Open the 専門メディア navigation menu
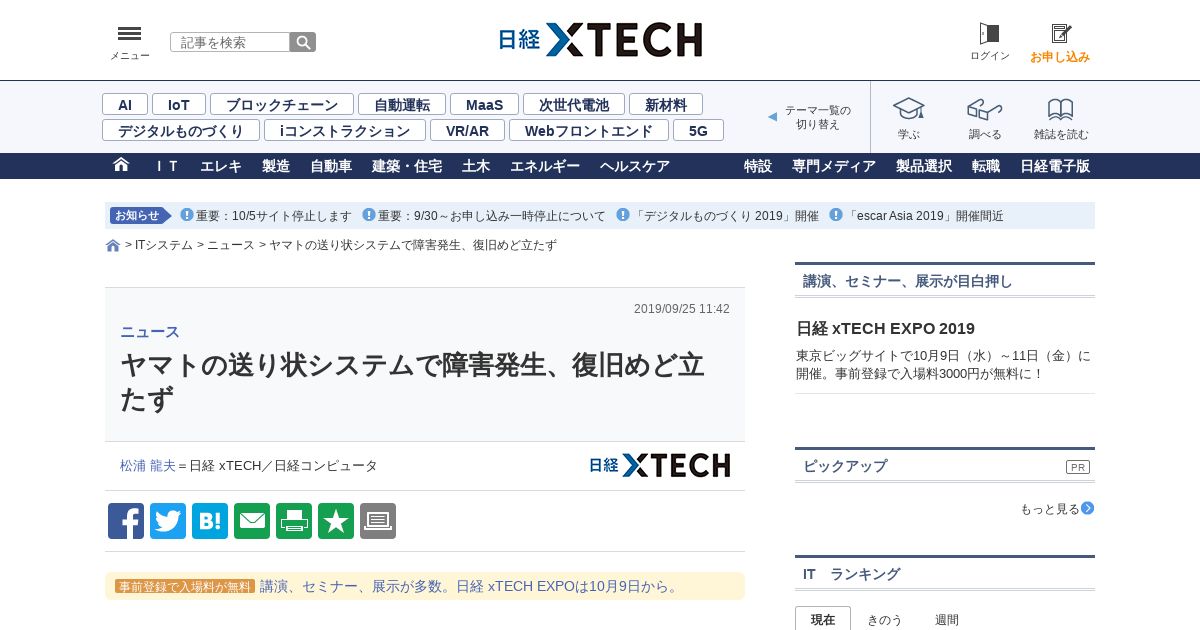This screenshot has width=1200, height=630. pos(834,166)
